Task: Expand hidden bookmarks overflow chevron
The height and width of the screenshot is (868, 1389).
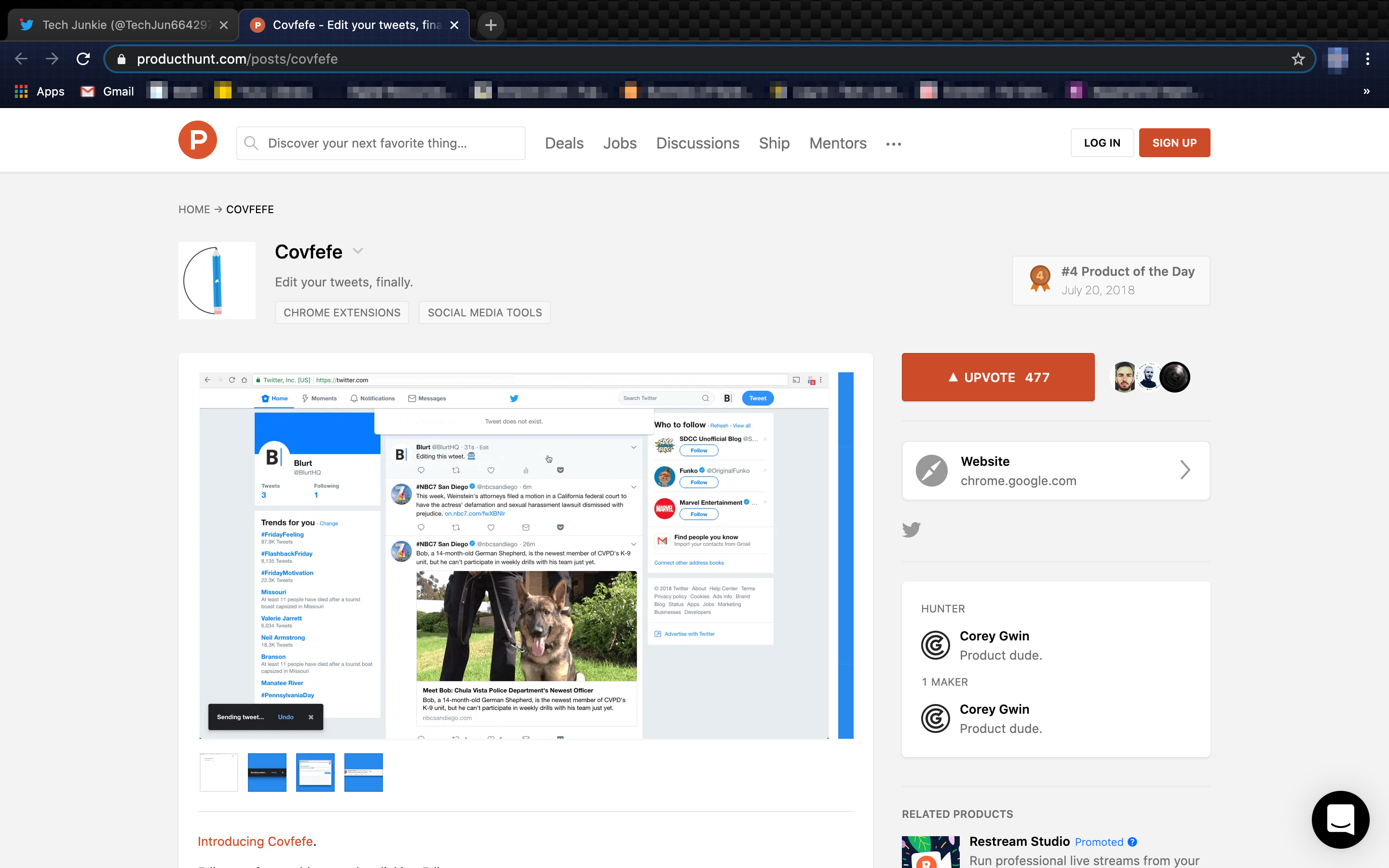Action: [x=1366, y=91]
